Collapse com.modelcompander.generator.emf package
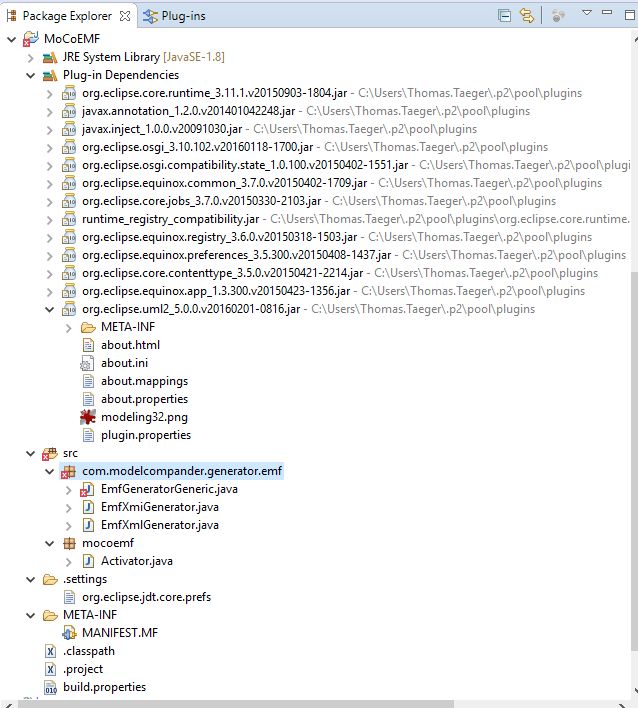 coord(50,472)
